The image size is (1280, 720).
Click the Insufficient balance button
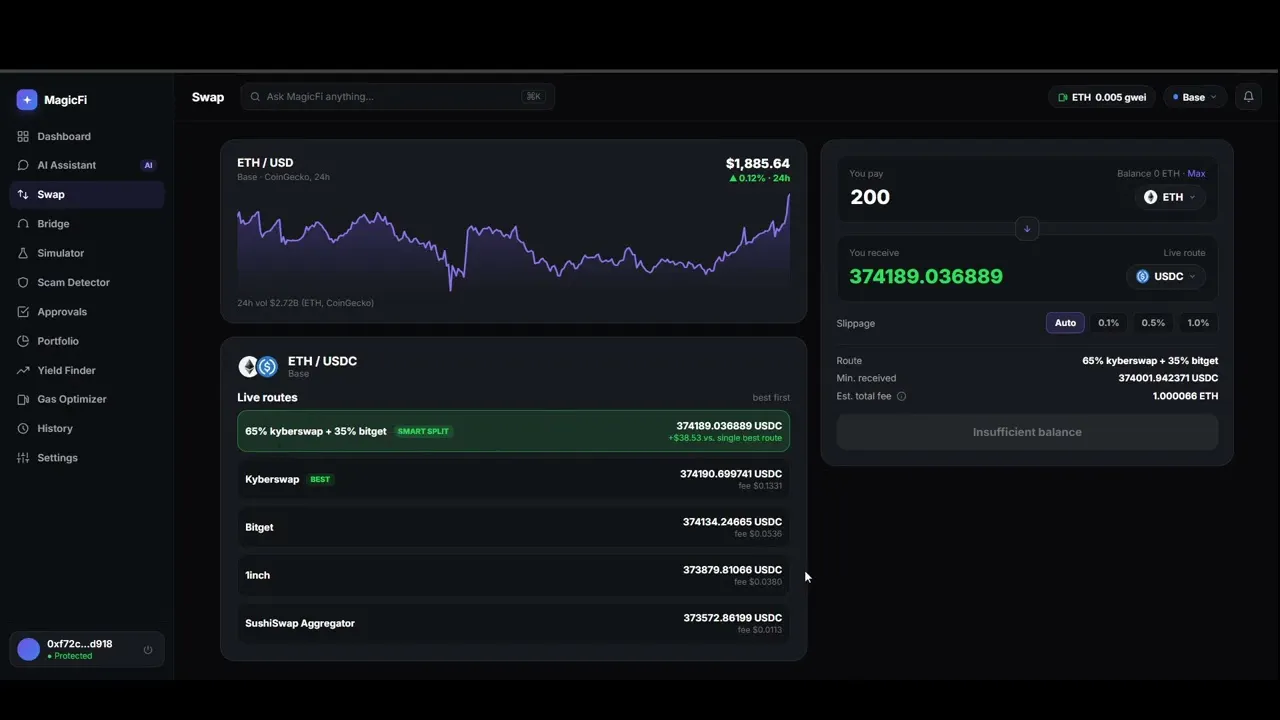(x=1027, y=432)
